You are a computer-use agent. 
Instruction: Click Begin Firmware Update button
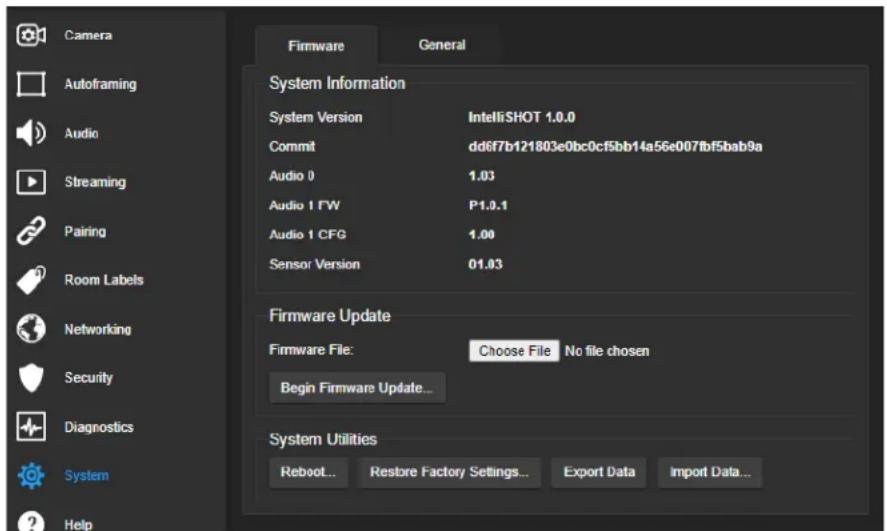(357, 388)
